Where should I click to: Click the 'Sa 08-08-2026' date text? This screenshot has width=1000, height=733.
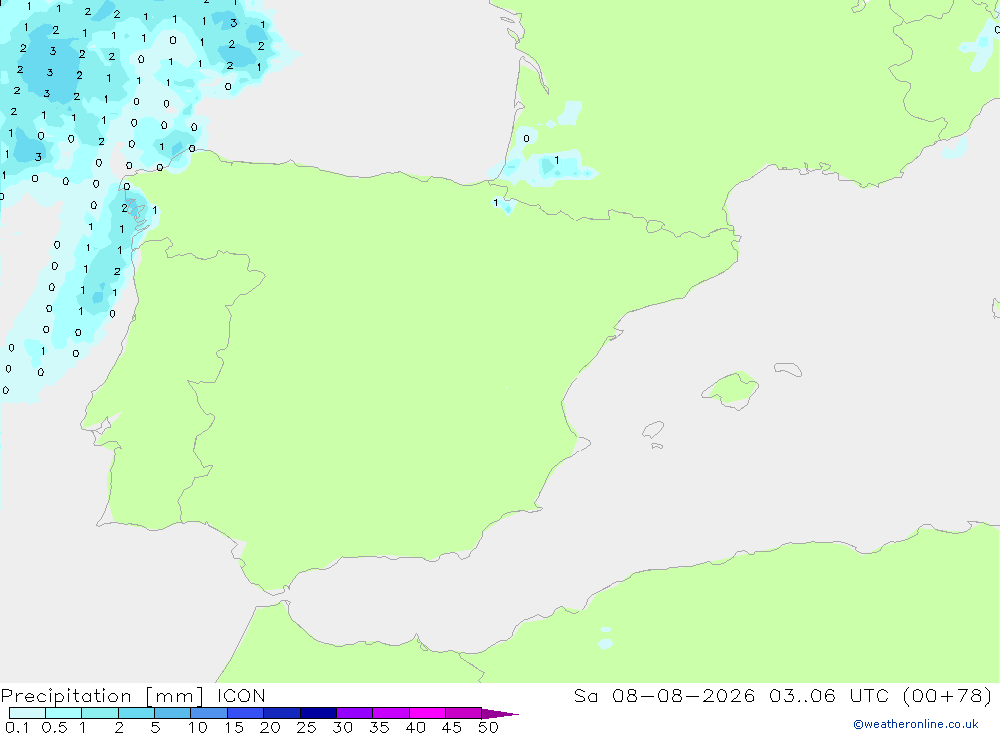pyautogui.click(x=664, y=696)
